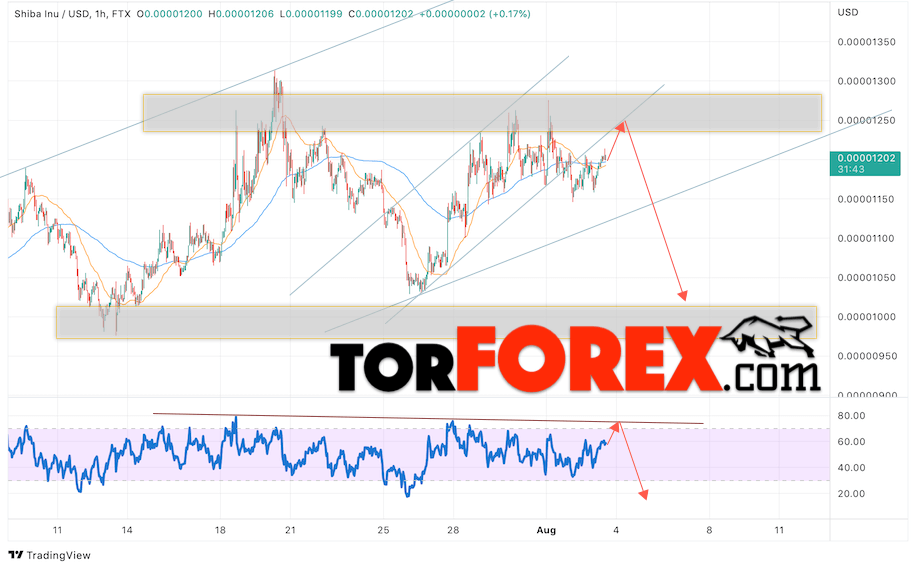Click the close value C0.00001202

381,13
